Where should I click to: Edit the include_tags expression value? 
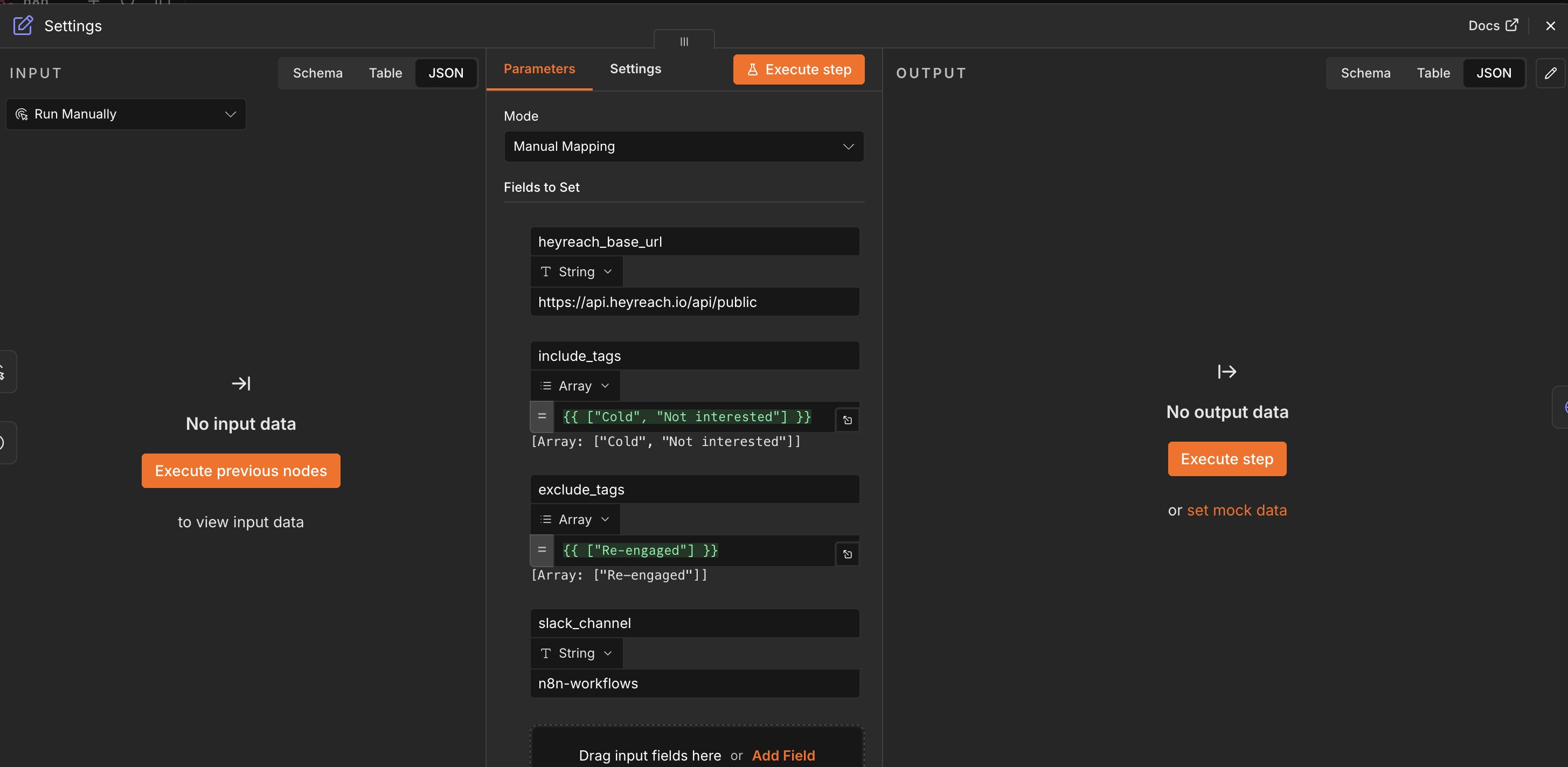(x=694, y=417)
